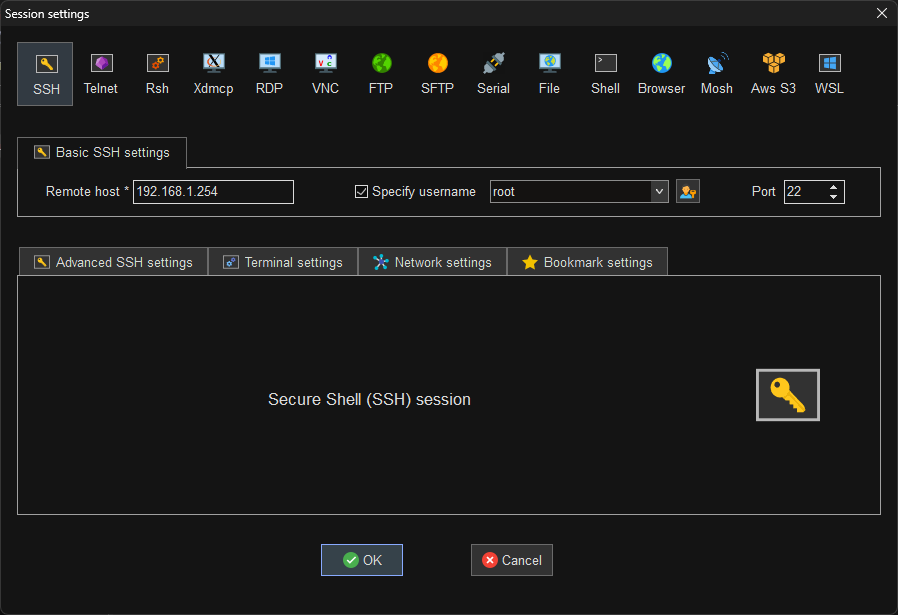Expand the username dropdown list

[x=659, y=192]
